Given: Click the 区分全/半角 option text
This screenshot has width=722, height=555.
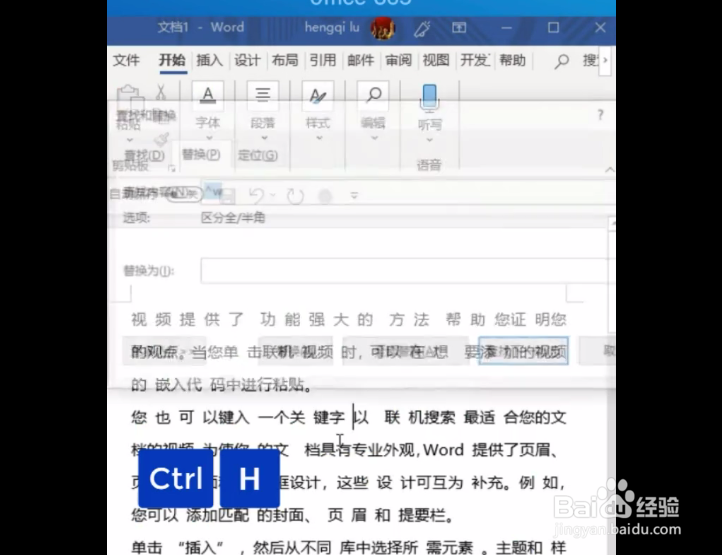Looking at the screenshot, I should [233, 218].
